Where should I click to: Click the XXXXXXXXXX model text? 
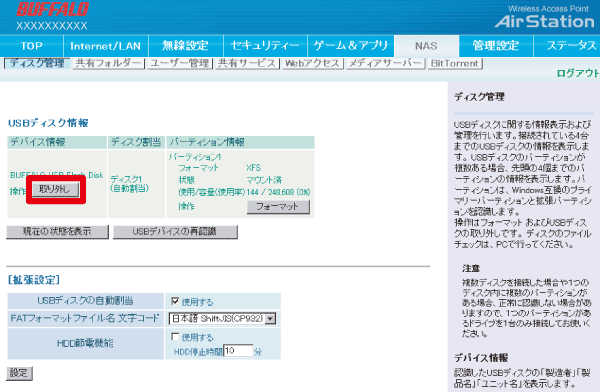click(52, 26)
